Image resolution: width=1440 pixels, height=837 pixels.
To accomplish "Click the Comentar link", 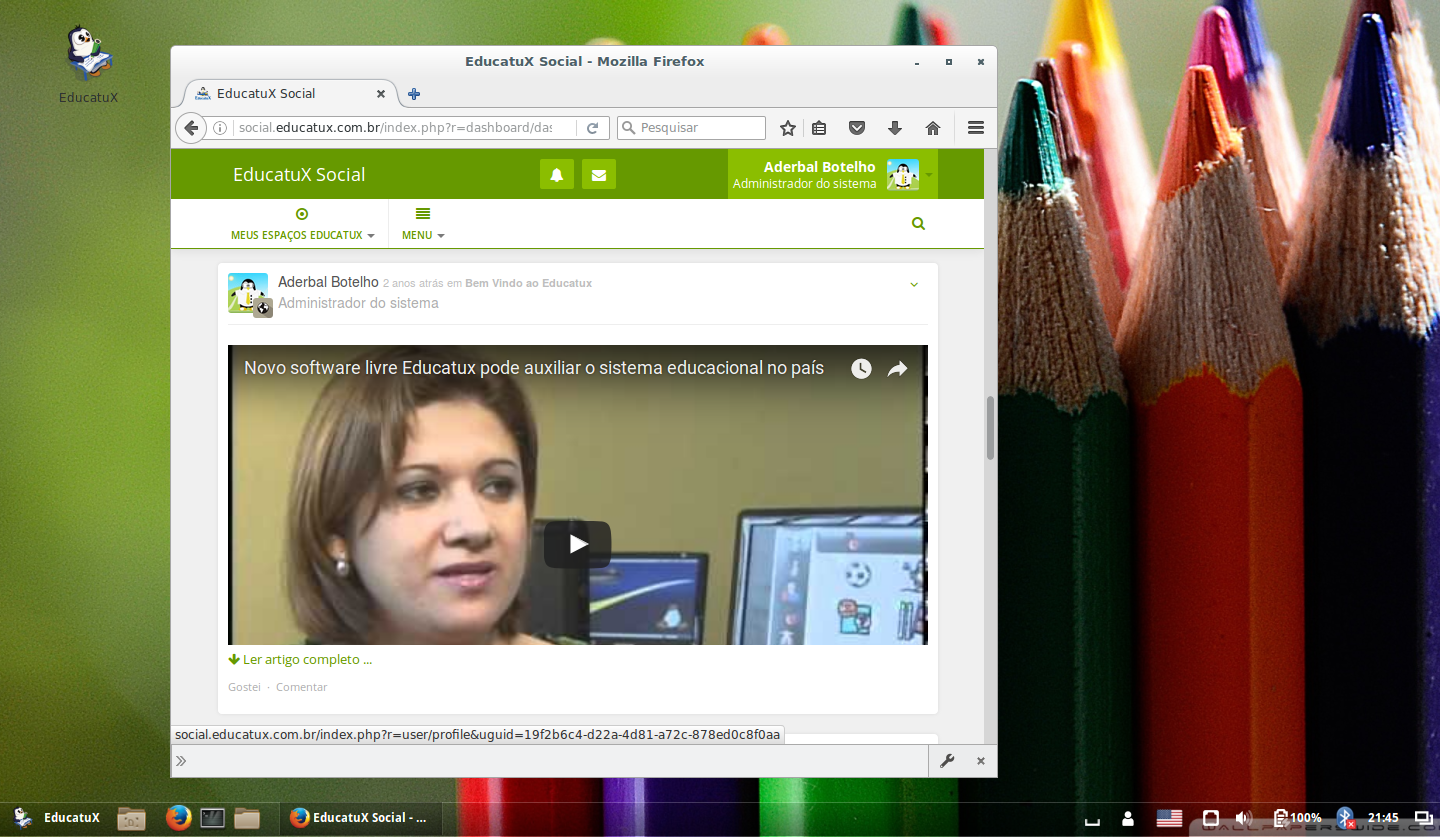I will click(x=301, y=687).
